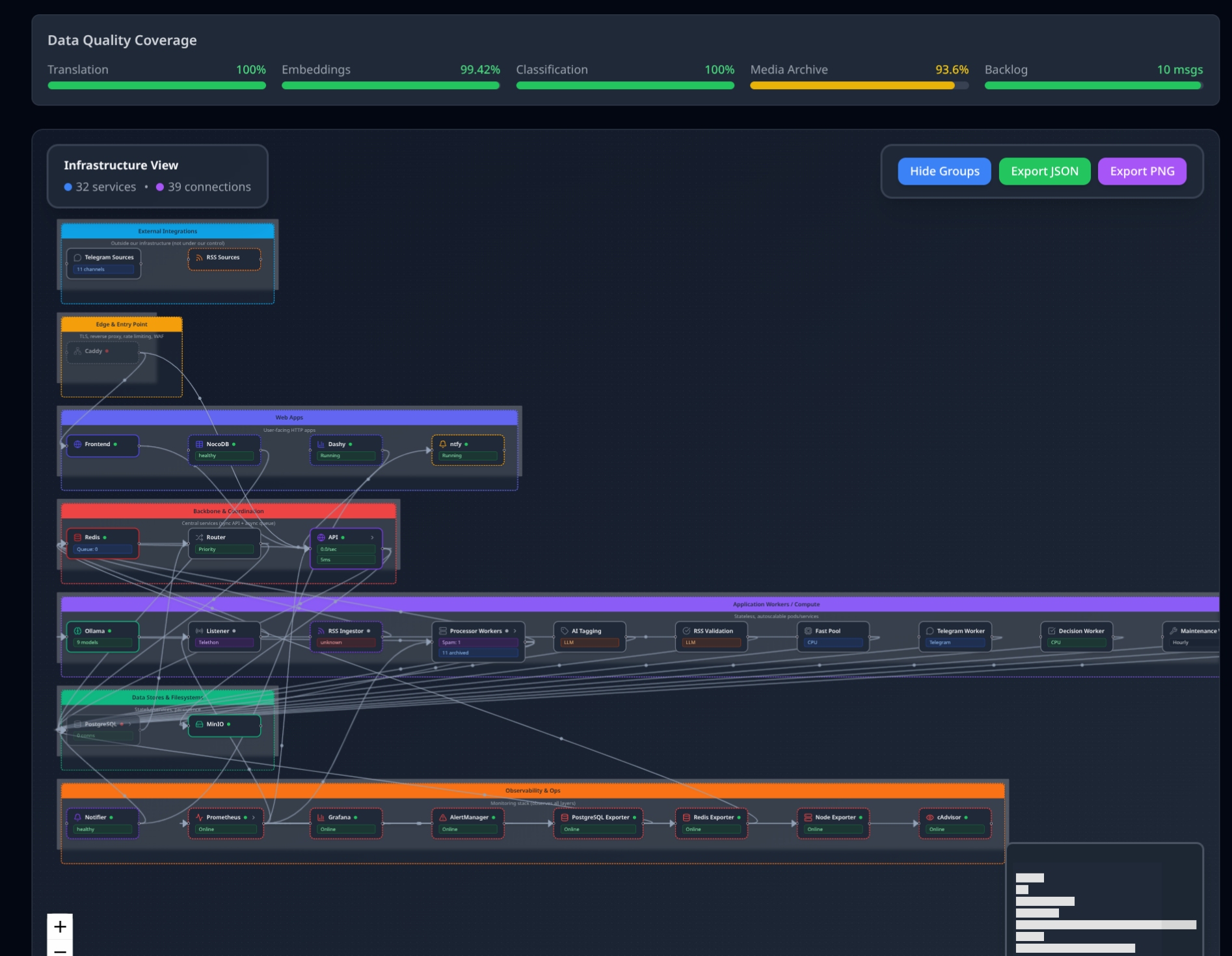Click the AI Tagging tag icon
This screenshot has width=1232, height=956.
pyautogui.click(x=565, y=631)
